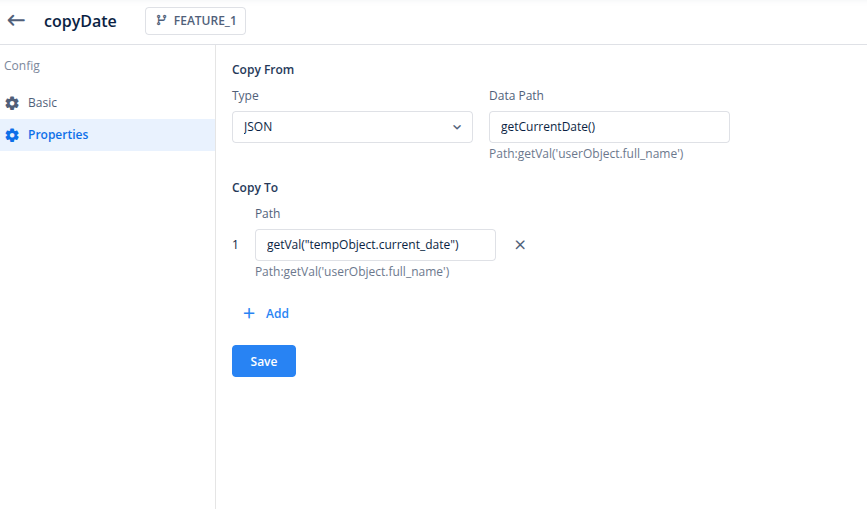
Task: Open the Basic config section
Action: (107, 103)
